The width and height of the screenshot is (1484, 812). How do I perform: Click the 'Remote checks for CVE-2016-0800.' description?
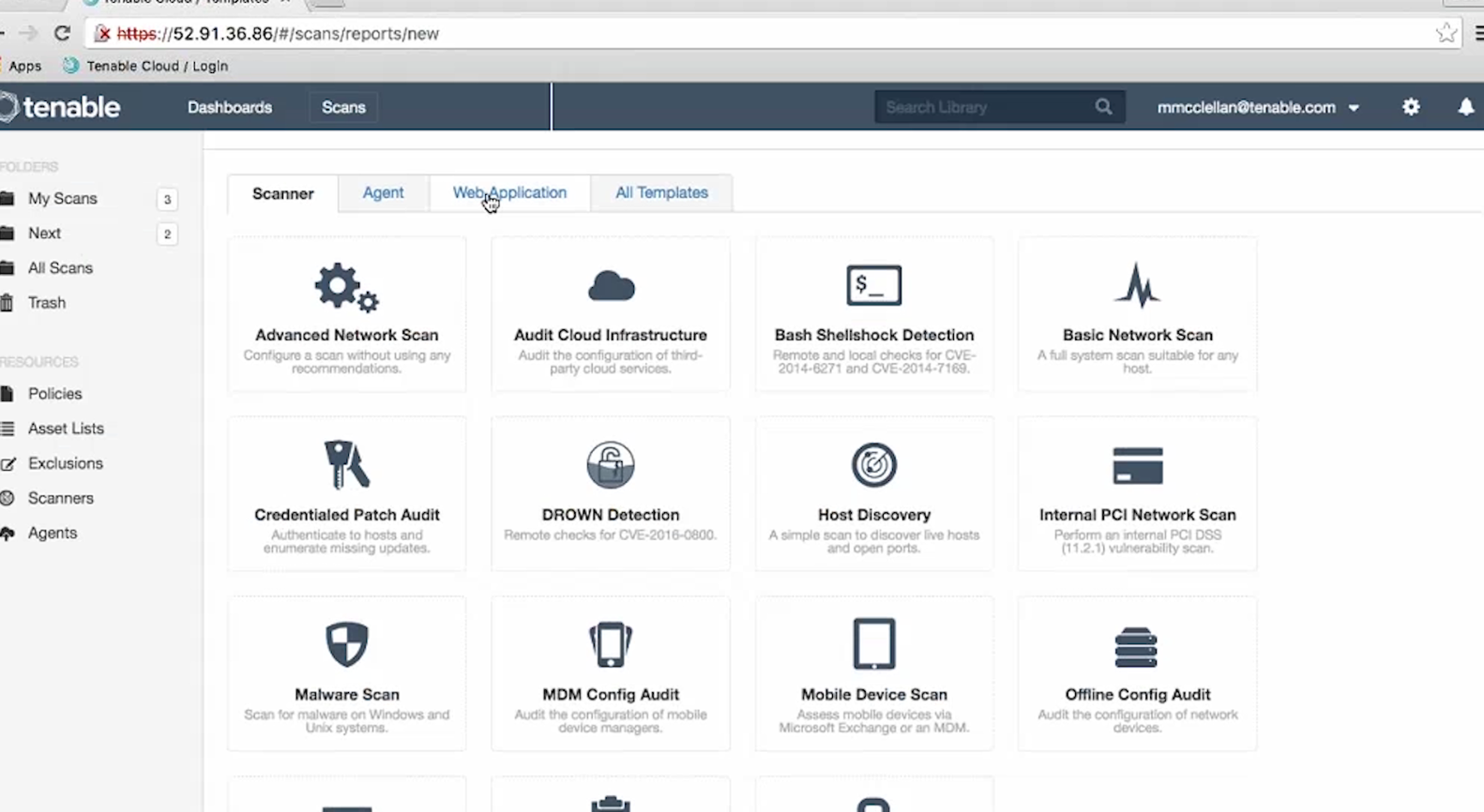[611, 535]
